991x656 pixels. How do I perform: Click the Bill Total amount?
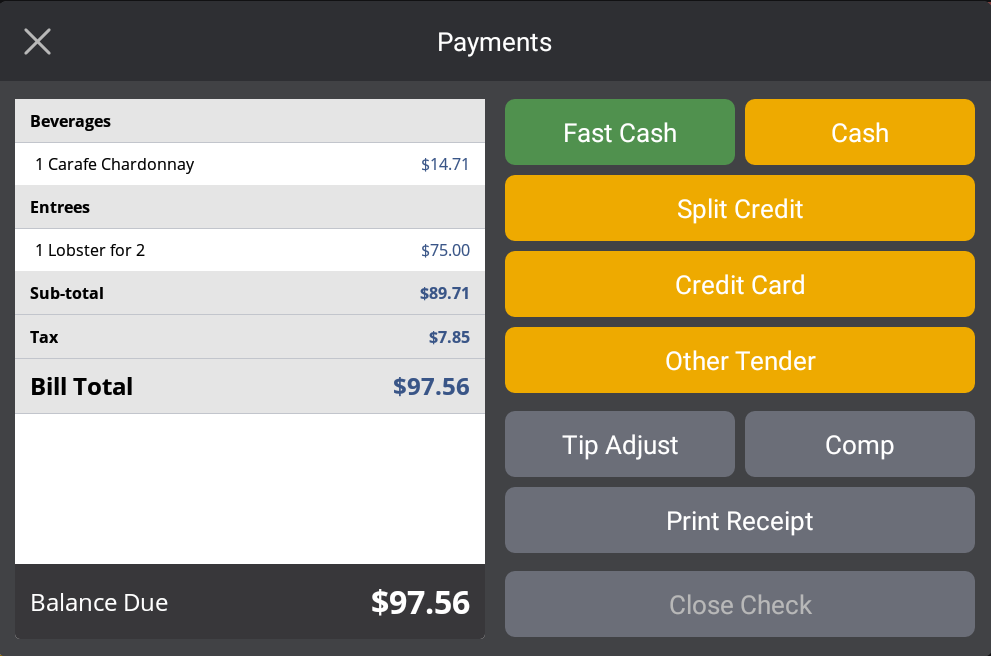429,386
